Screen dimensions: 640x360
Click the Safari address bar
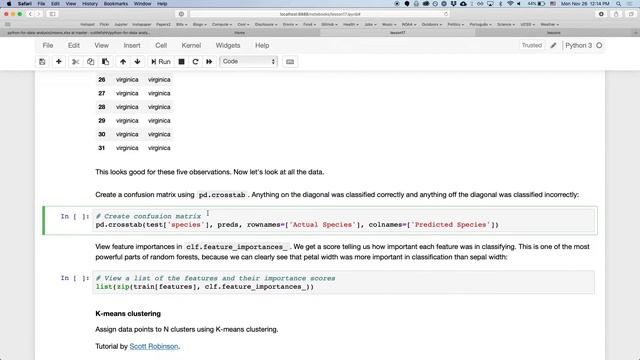(320, 14)
